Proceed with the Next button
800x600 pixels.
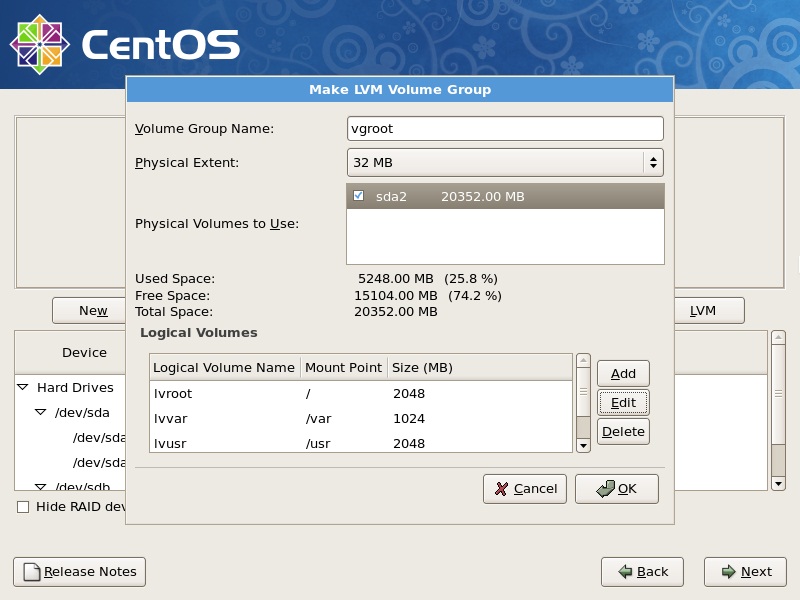pos(745,572)
